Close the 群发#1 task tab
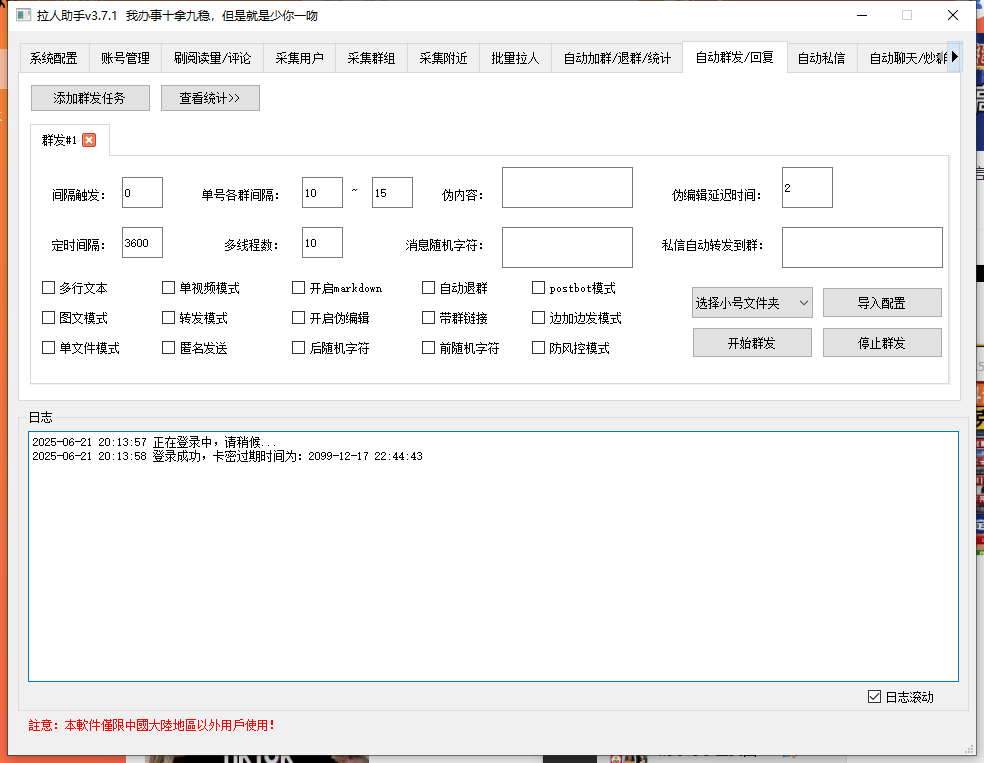Screen dimensions: 984x763 [x=89, y=140]
